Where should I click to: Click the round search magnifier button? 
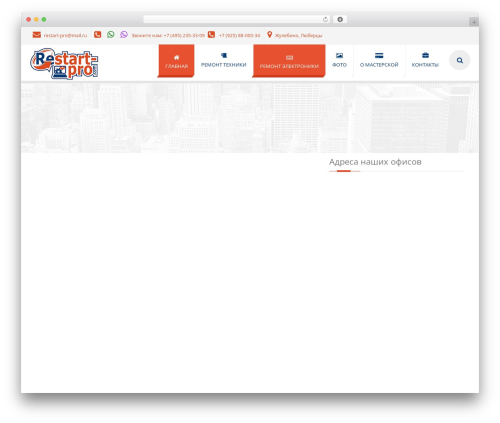[x=460, y=60]
